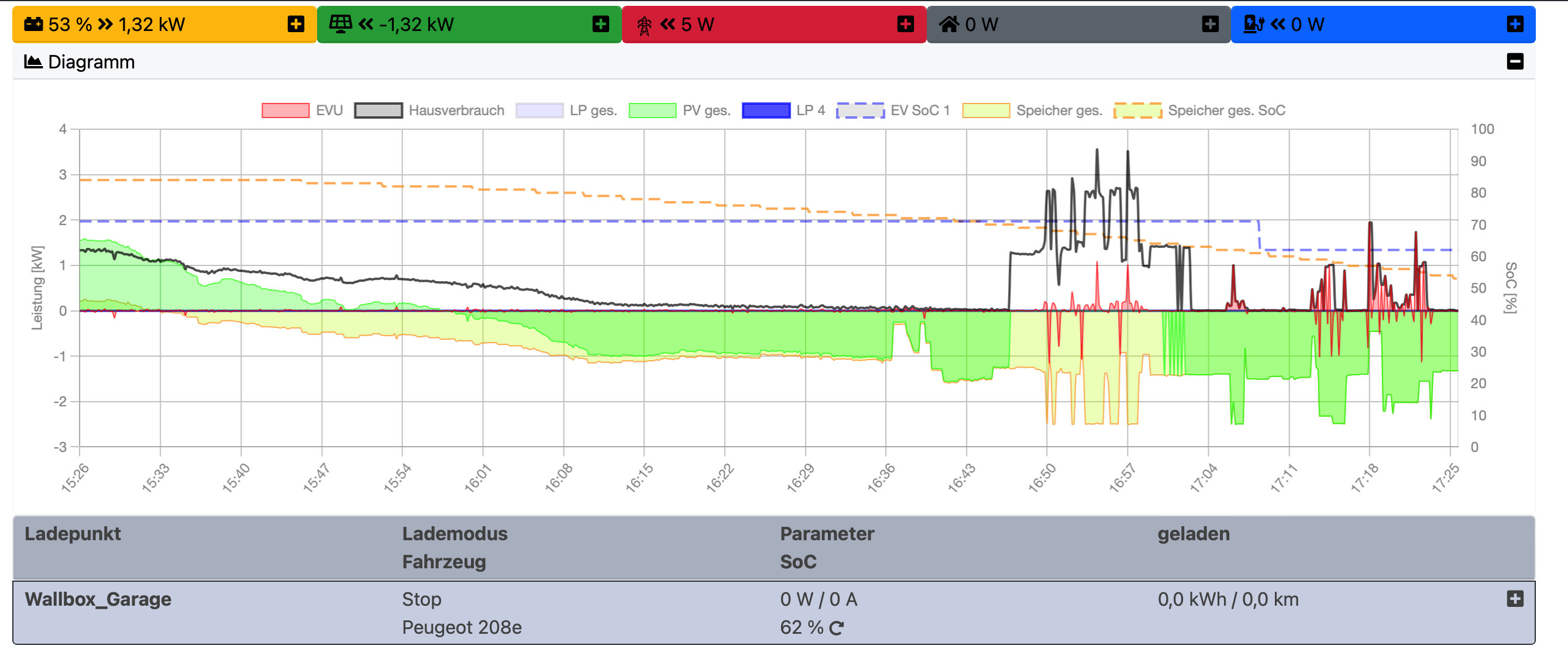The height and width of the screenshot is (656, 1568).
Task: Expand the yellow battery storage panel
Action: [296, 25]
